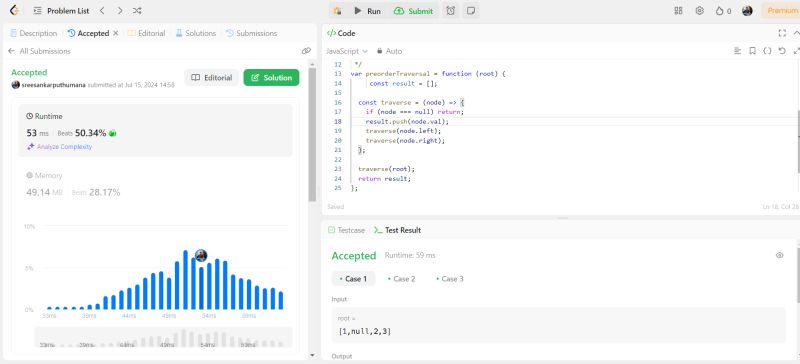Run the code
Screen dimensions: 800x364
pyautogui.click(x=367, y=11)
